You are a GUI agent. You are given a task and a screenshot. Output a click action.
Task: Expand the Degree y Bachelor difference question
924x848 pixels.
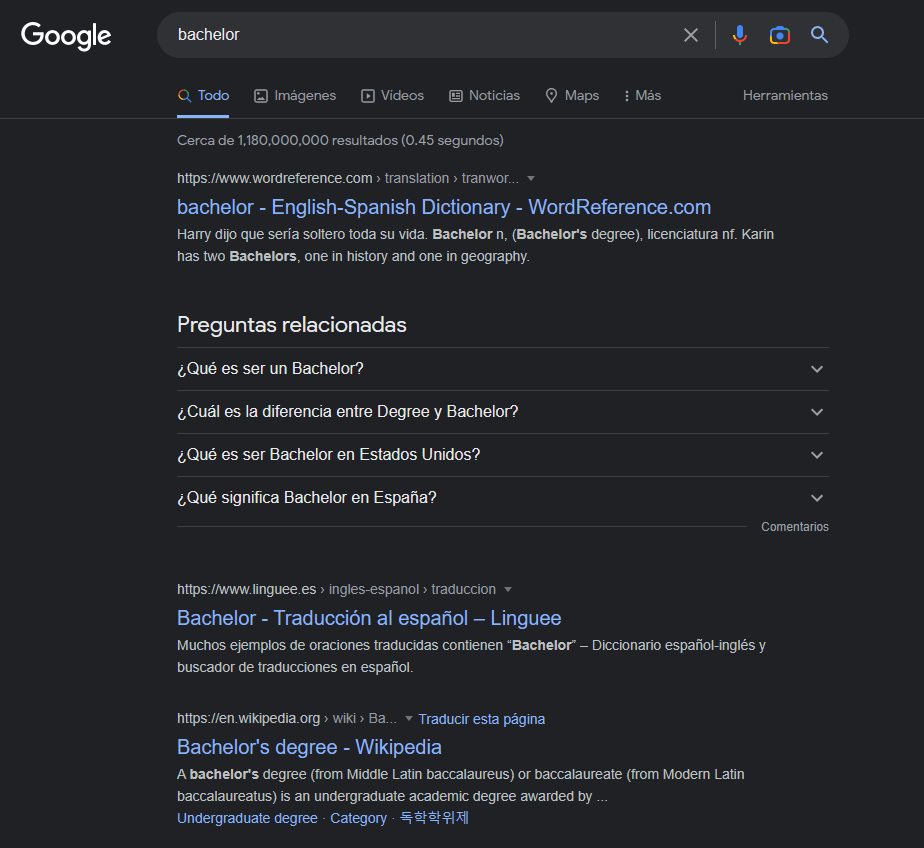point(502,412)
